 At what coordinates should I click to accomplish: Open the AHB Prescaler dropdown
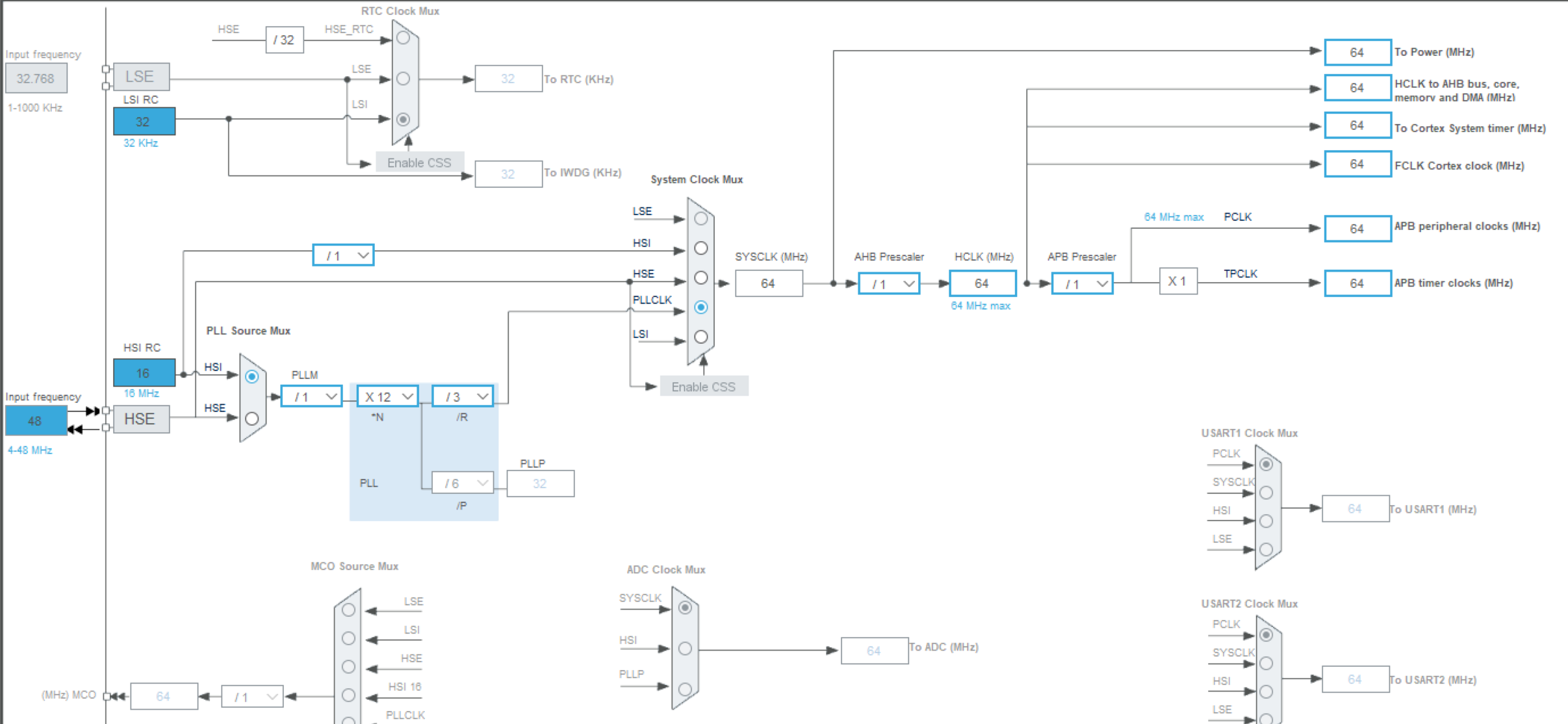889,284
